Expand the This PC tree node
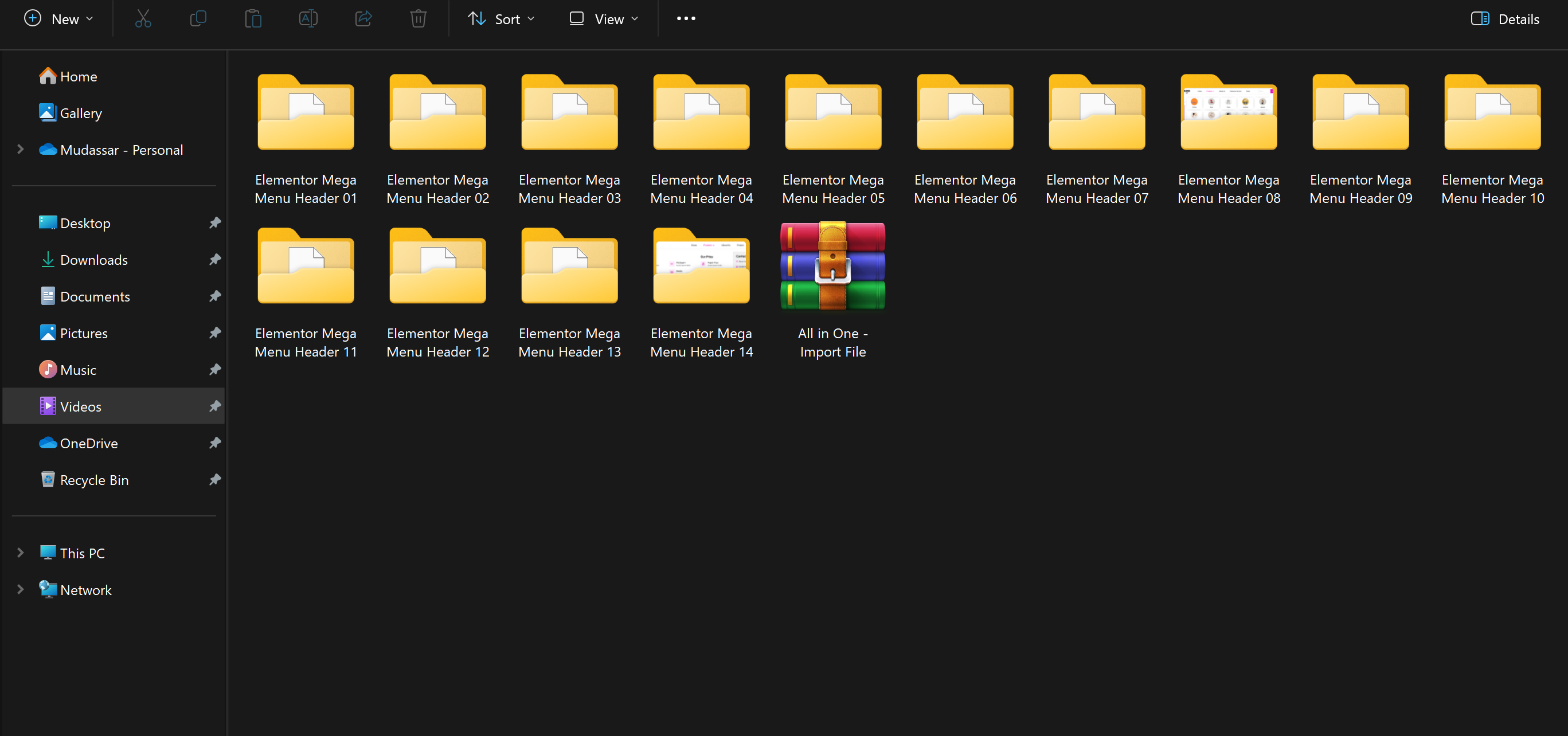 [x=20, y=553]
